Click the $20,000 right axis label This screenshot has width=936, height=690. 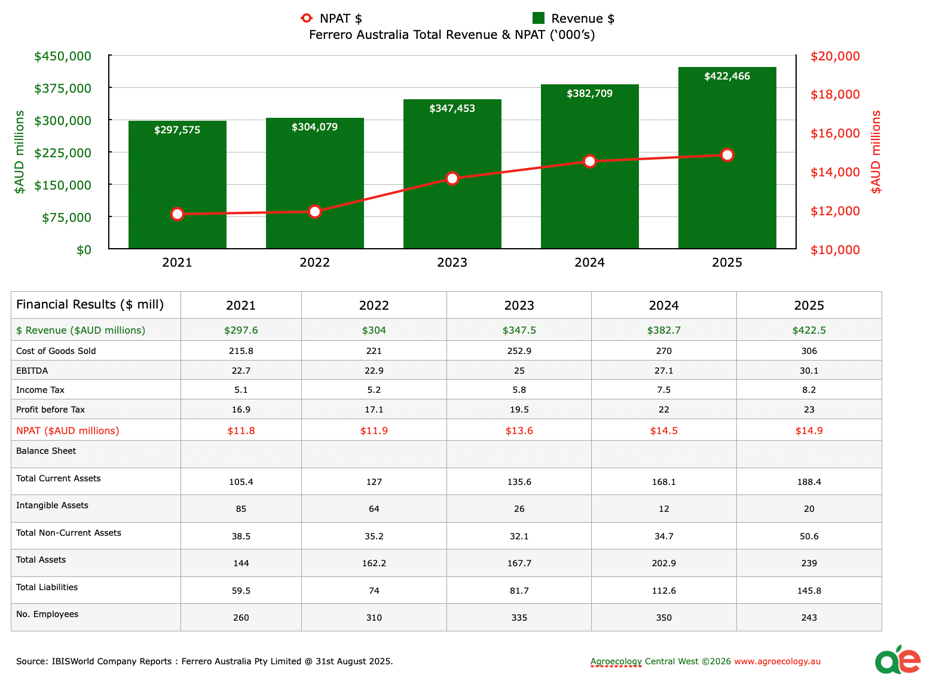pos(835,56)
